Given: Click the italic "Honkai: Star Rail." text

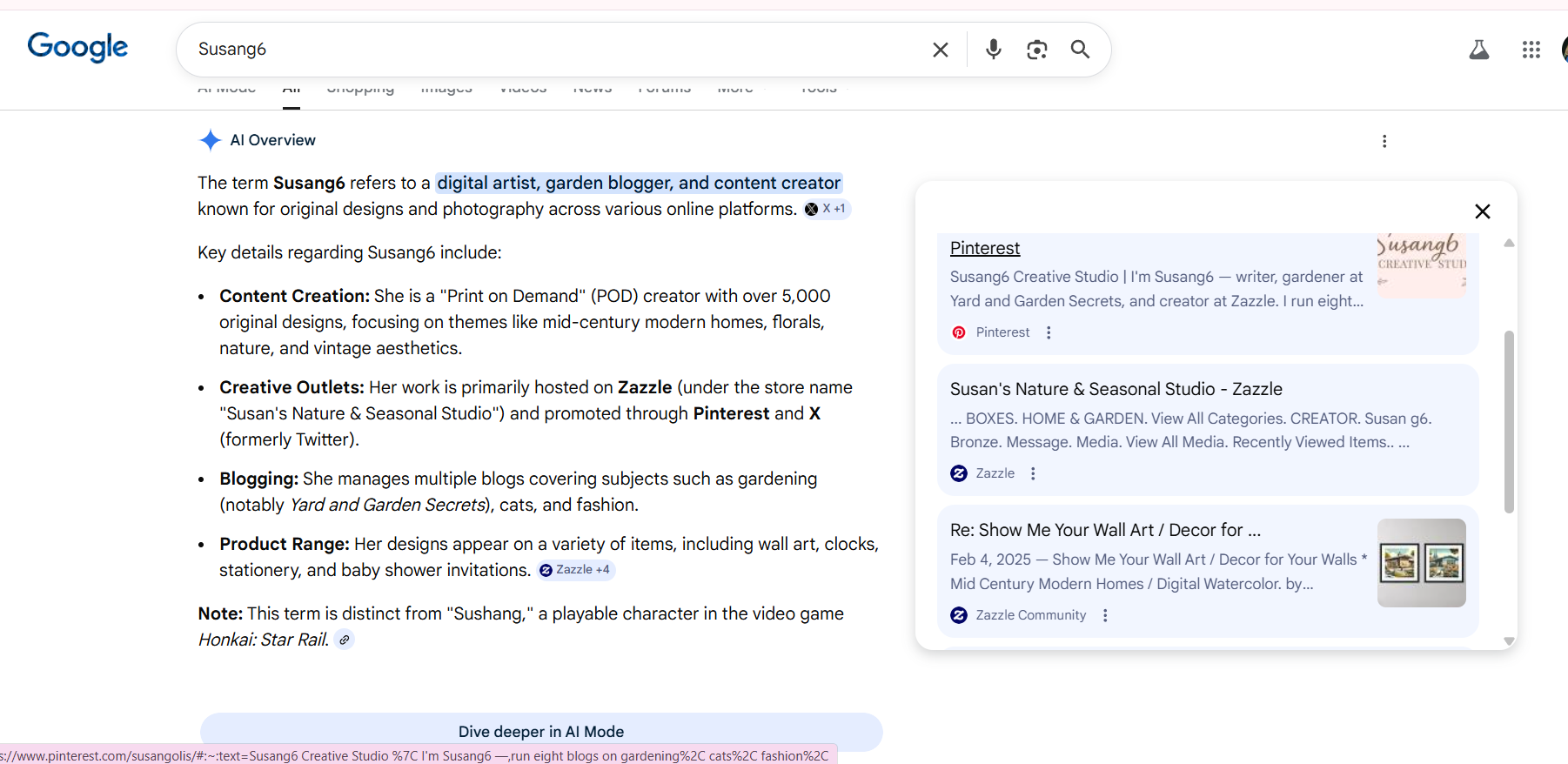Looking at the screenshot, I should click(x=264, y=640).
